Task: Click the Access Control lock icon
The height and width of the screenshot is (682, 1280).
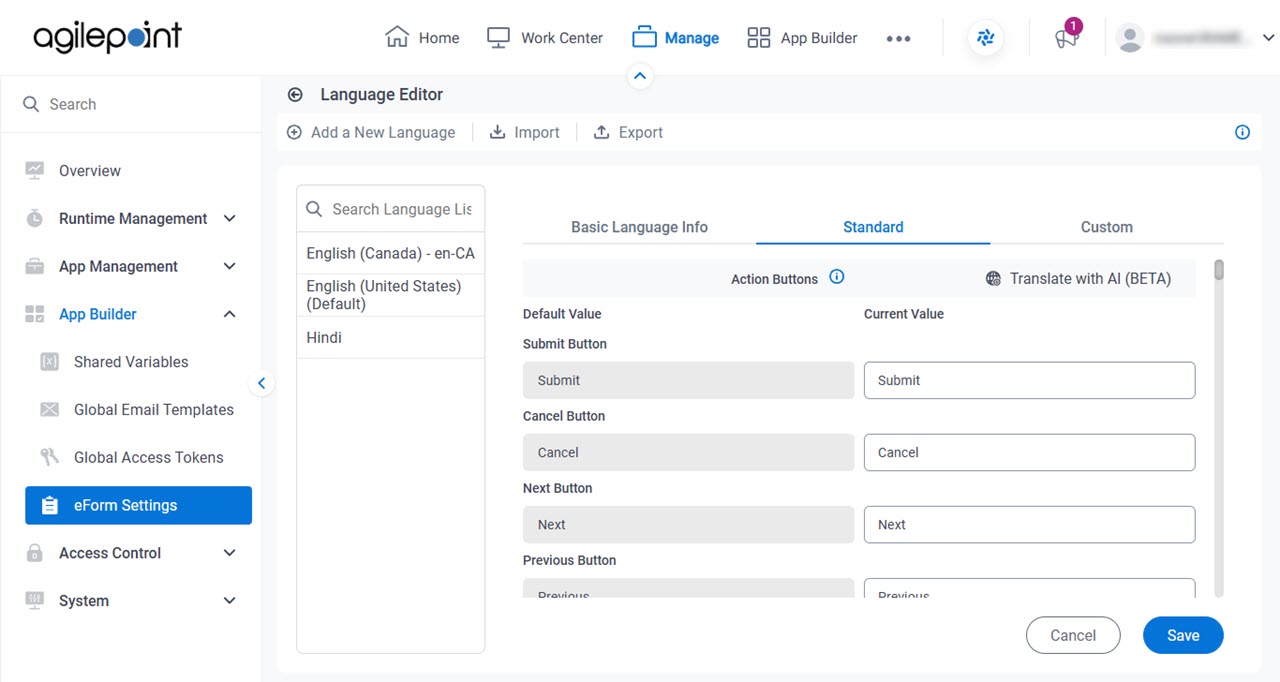Action: point(35,553)
